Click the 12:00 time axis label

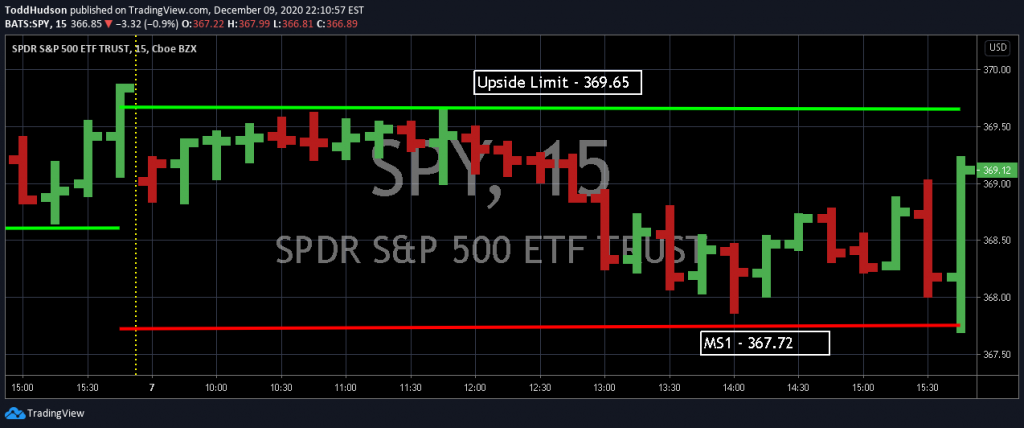click(x=475, y=387)
